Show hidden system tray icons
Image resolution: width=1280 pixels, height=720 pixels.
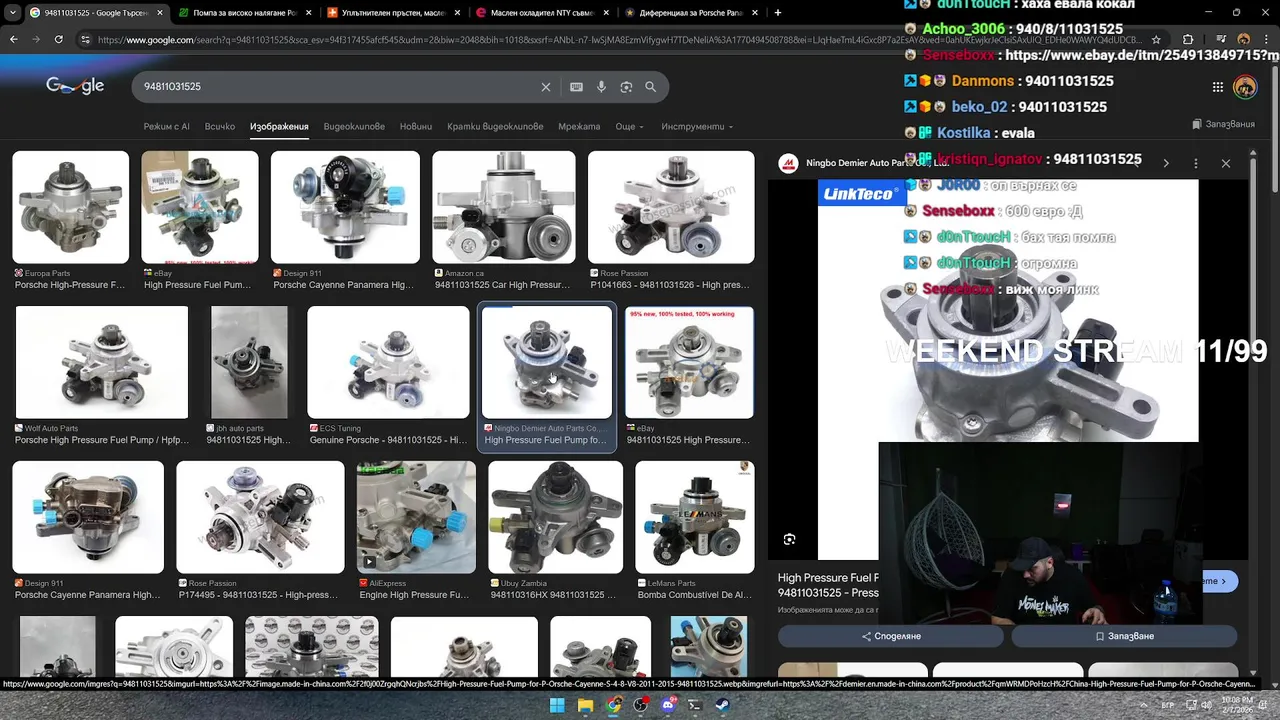[x=1144, y=705]
